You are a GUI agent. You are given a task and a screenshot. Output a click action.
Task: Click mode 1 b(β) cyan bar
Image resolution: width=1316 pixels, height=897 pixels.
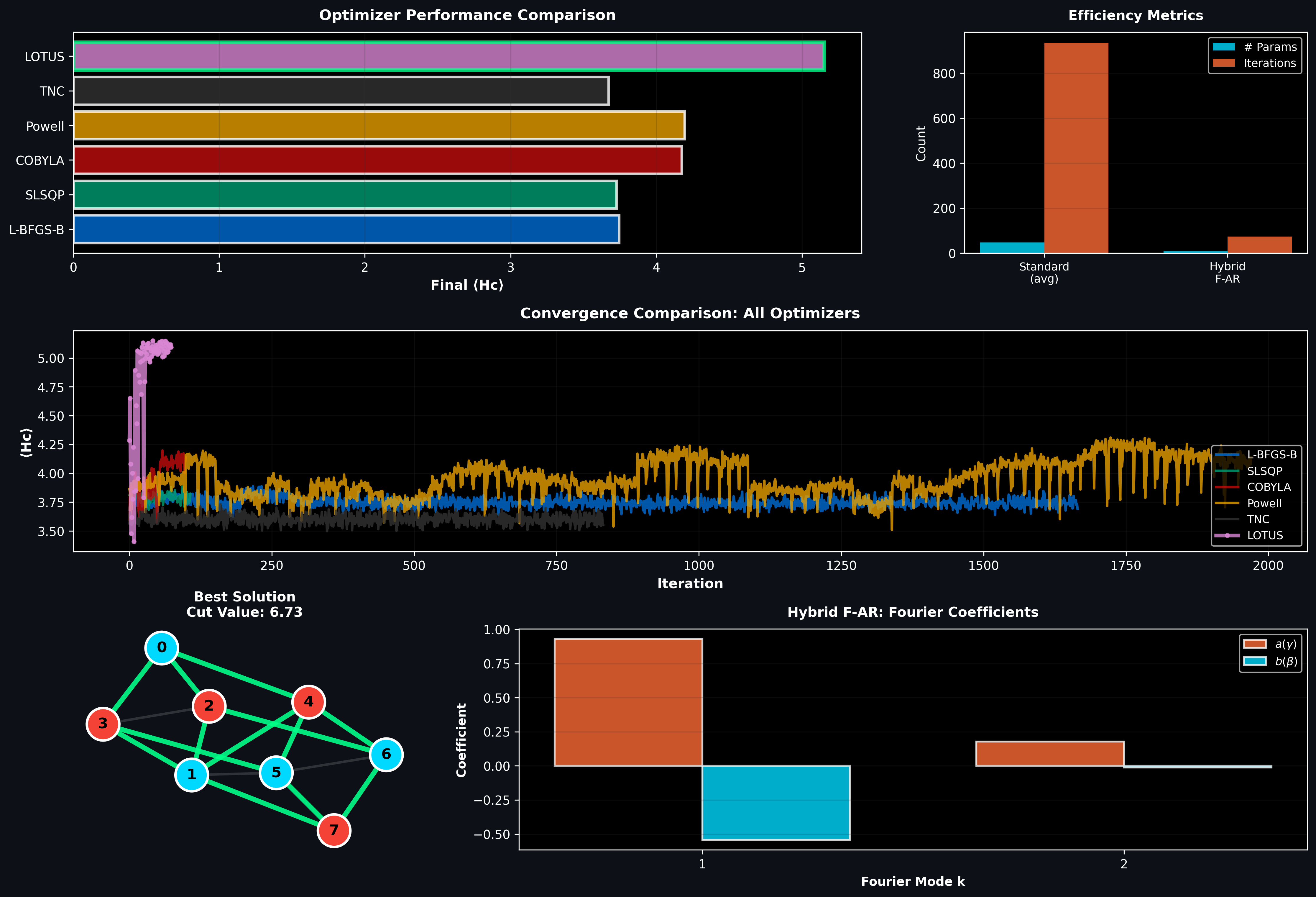(x=776, y=802)
